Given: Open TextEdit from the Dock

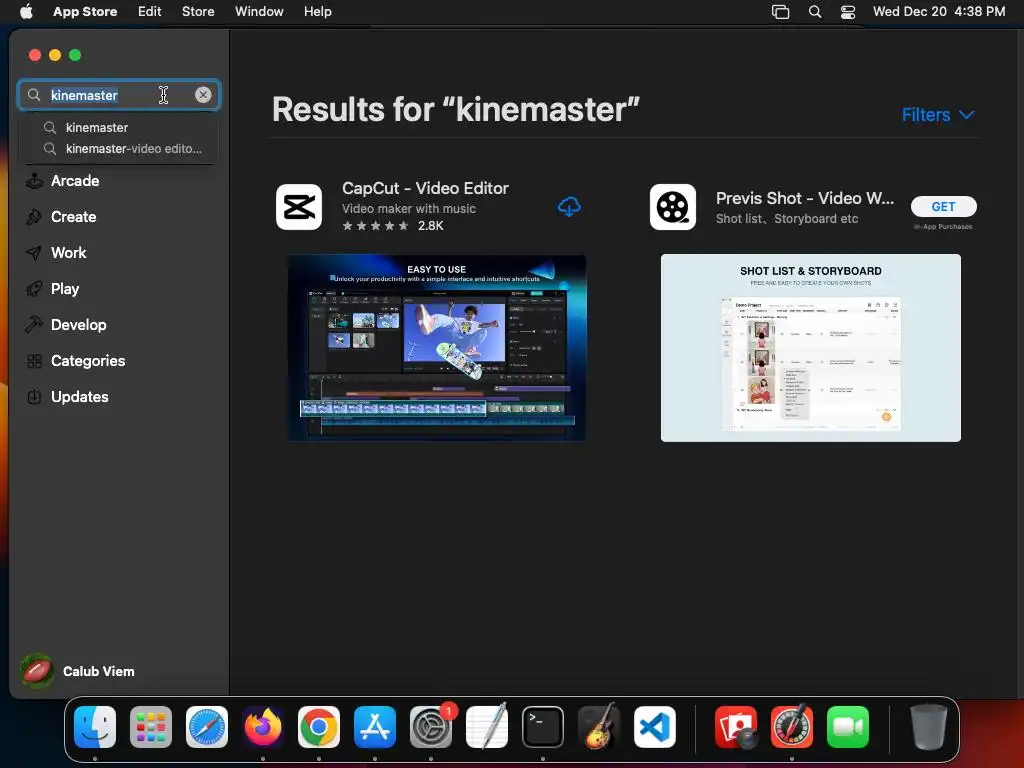Looking at the screenshot, I should (x=487, y=727).
